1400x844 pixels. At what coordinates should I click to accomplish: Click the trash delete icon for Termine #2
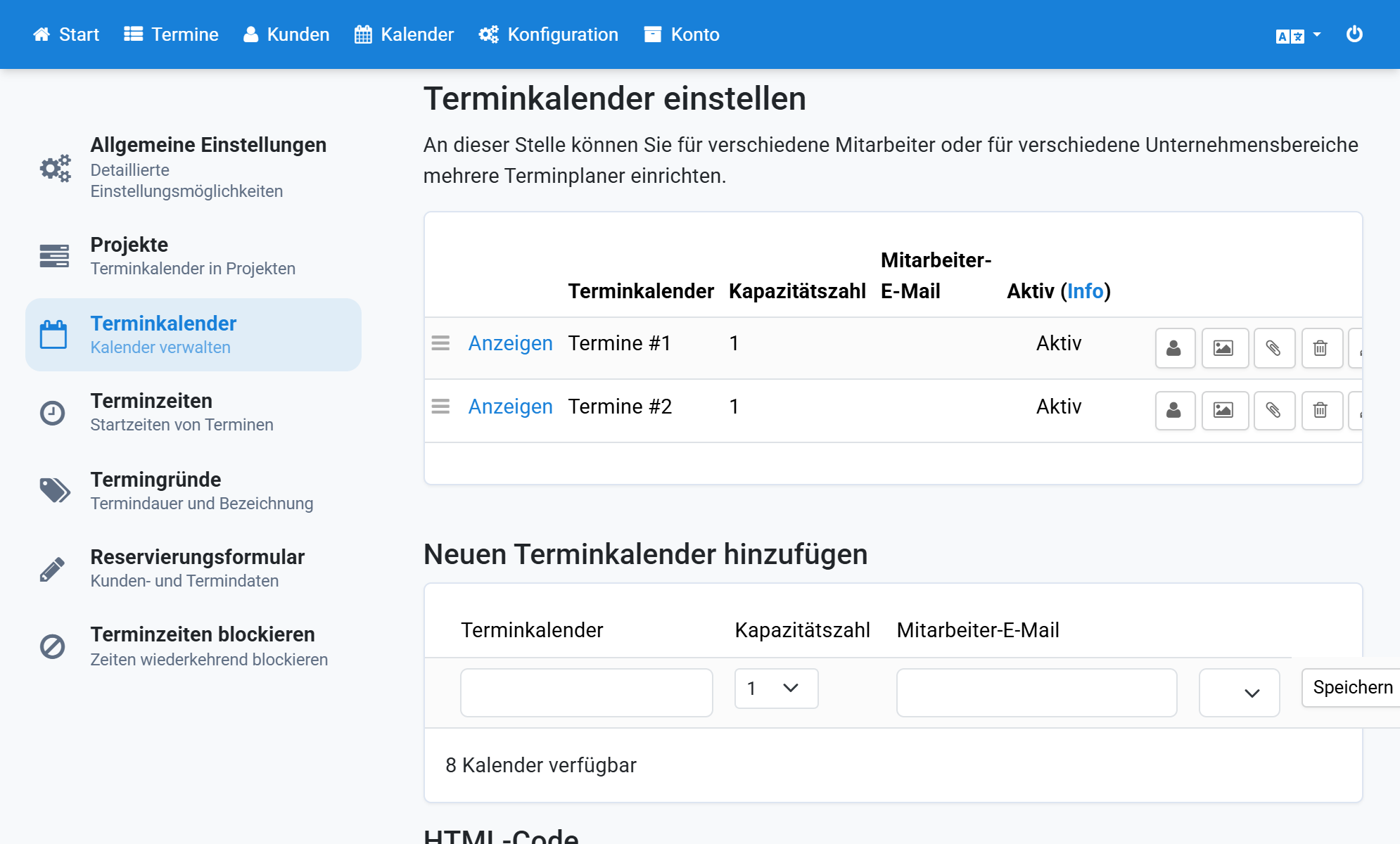click(1322, 410)
